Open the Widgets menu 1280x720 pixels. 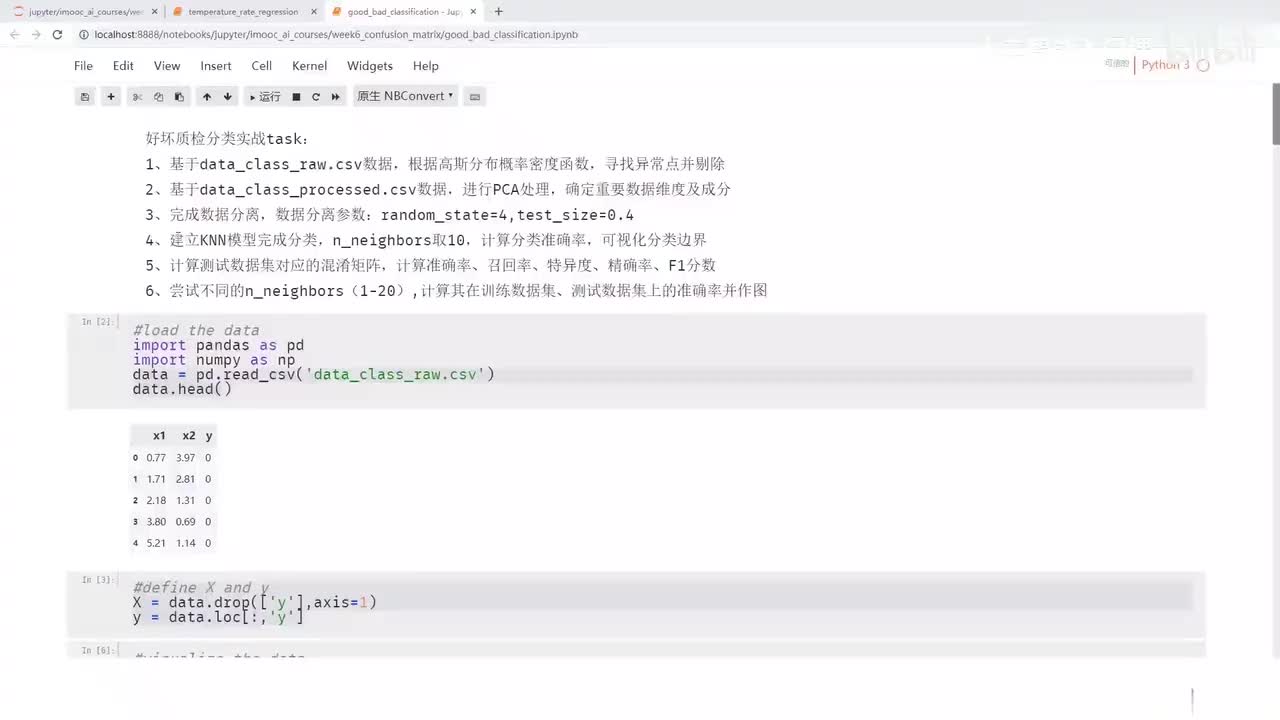(370, 66)
